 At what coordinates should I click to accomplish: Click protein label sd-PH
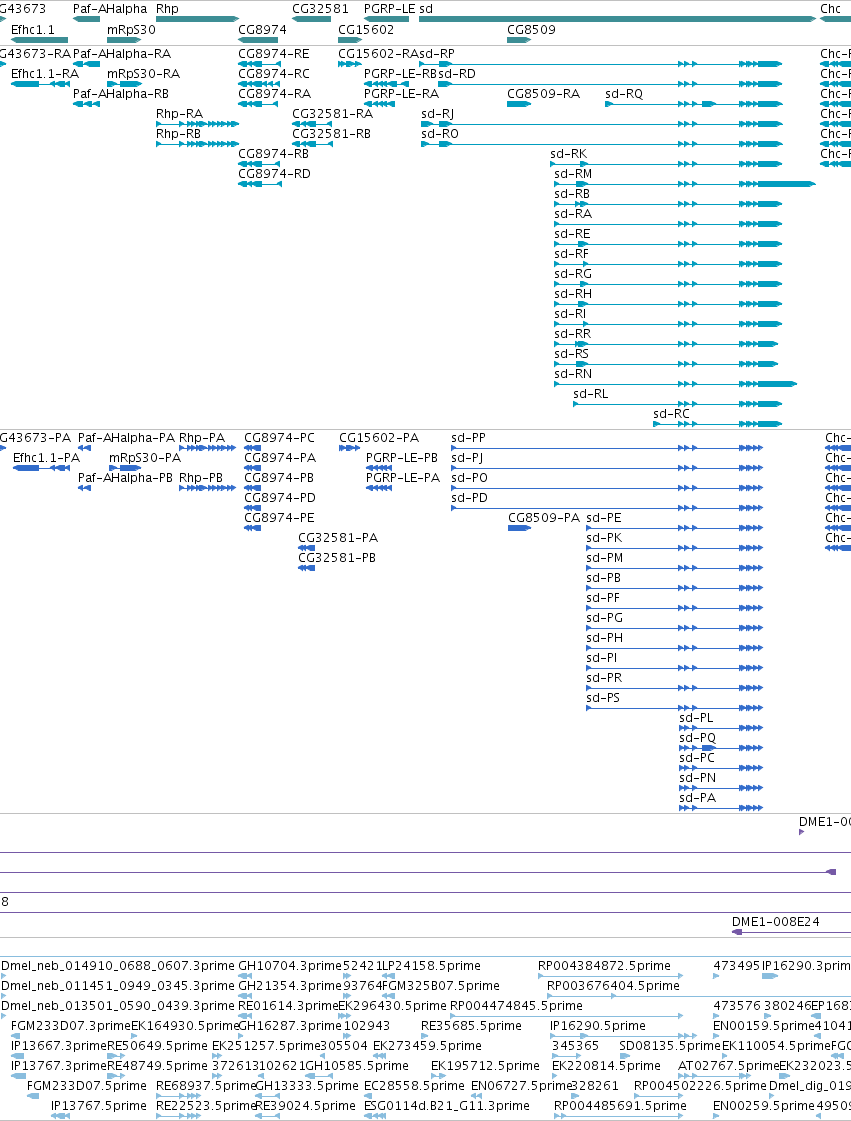pos(605,638)
